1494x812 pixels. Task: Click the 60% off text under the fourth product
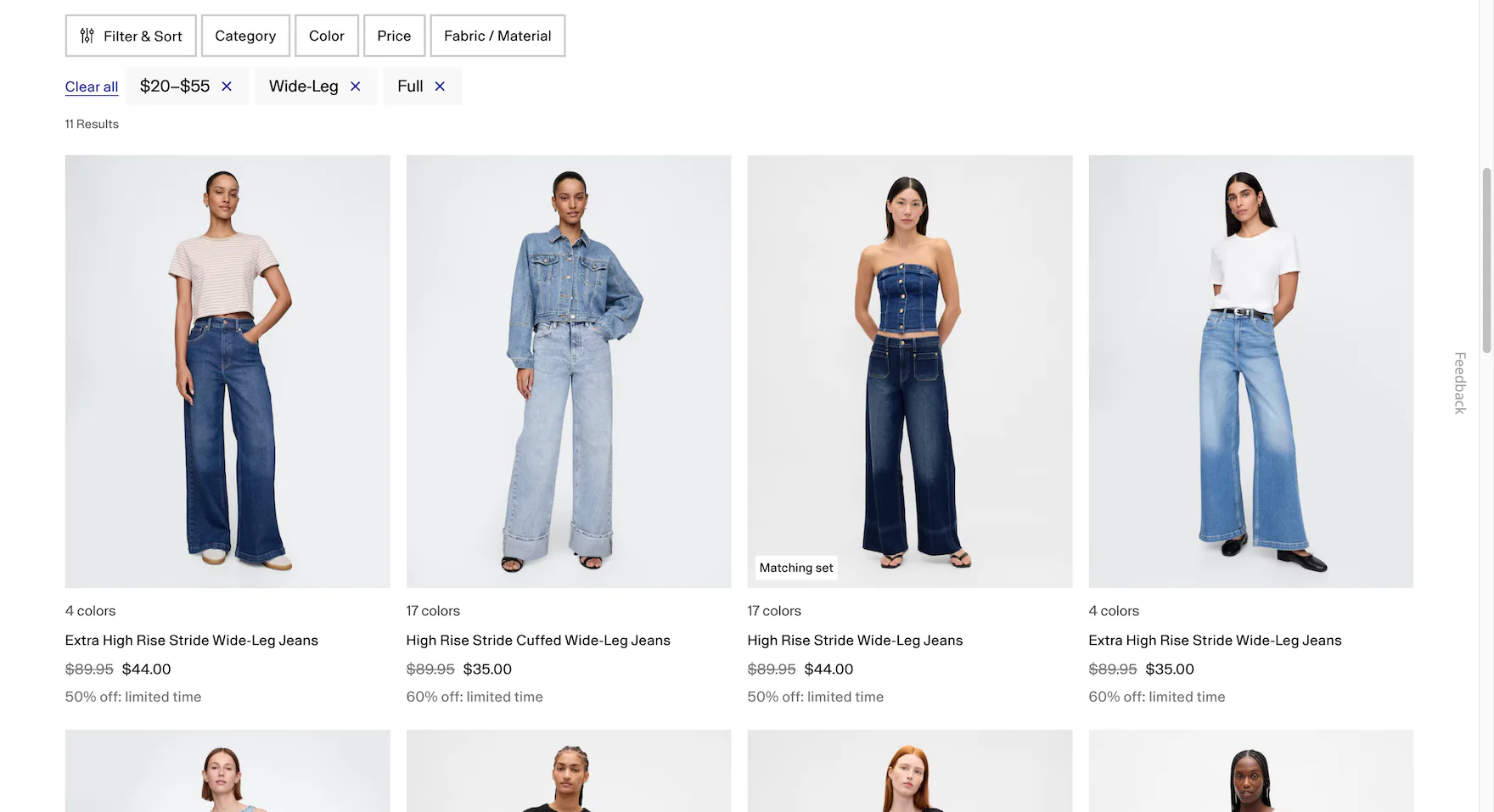point(1157,697)
